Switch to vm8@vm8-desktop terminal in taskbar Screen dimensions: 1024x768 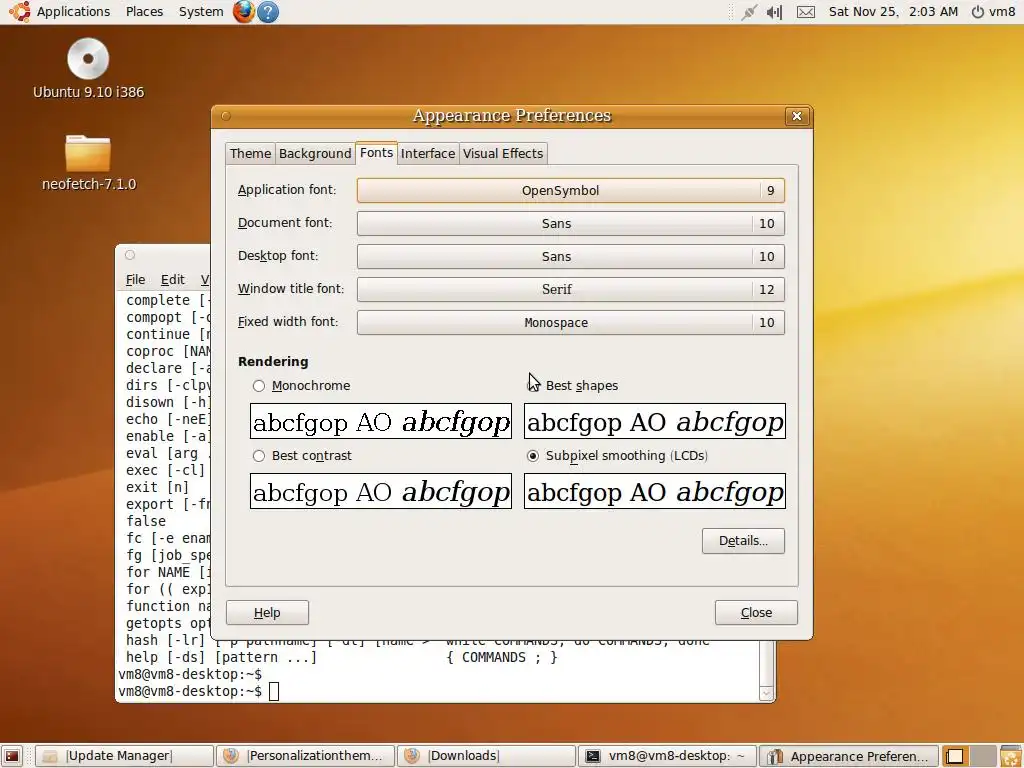pos(667,756)
